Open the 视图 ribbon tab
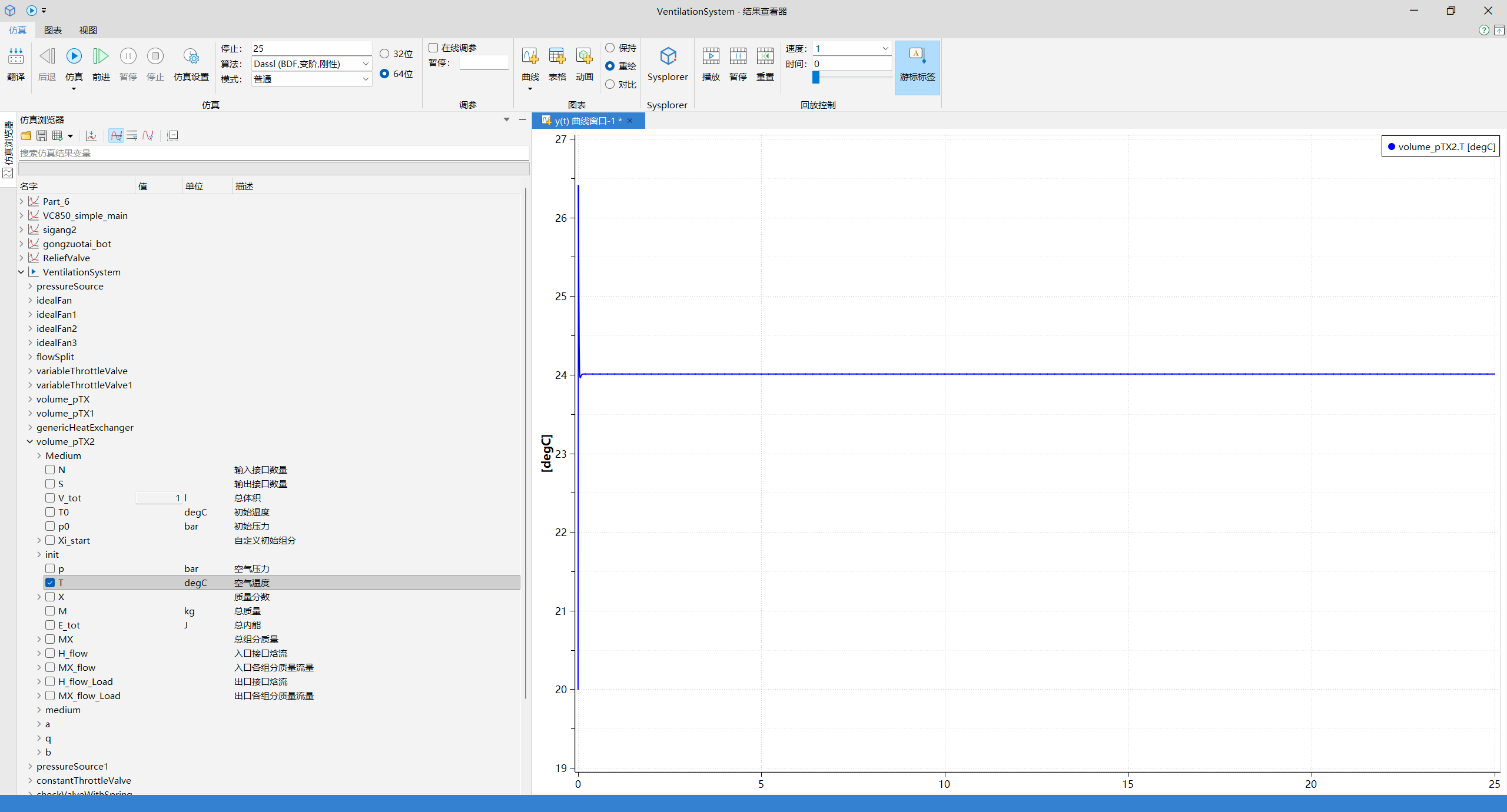This screenshot has width=1507, height=812. [88, 30]
